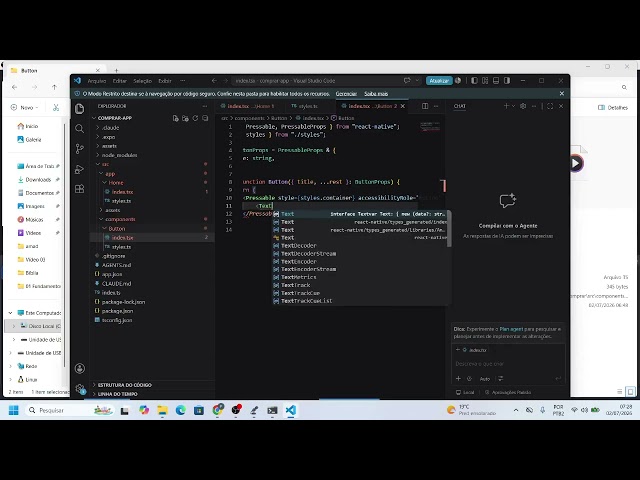Focus the chat description input field
The image size is (640, 480).
tap(508, 364)
